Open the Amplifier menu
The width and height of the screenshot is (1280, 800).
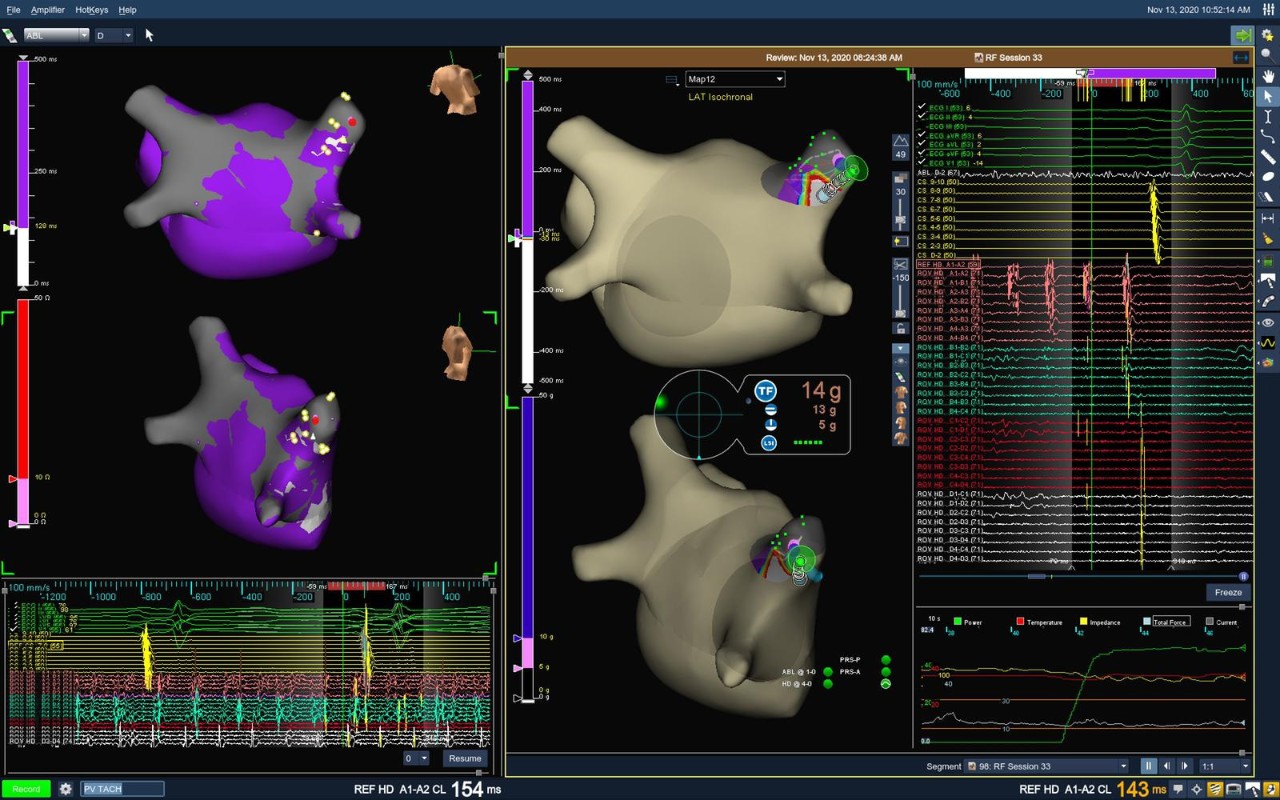click(47, 10)
